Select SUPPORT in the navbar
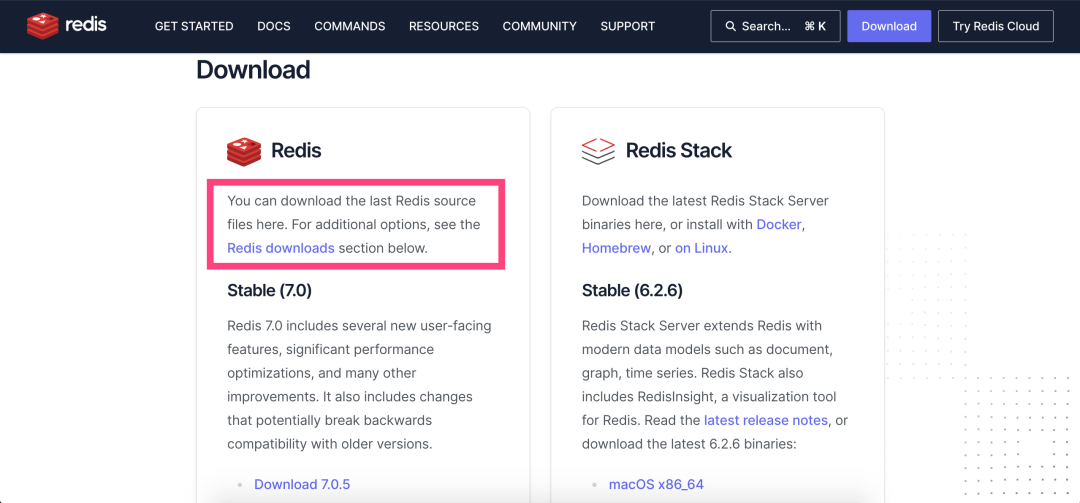 click(627, 26)
